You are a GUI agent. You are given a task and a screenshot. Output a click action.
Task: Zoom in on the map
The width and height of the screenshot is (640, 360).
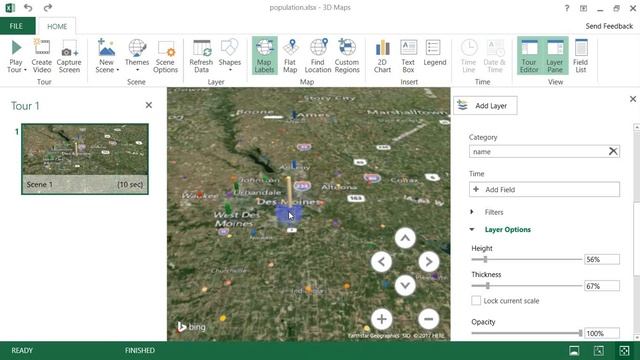point(382,319)
